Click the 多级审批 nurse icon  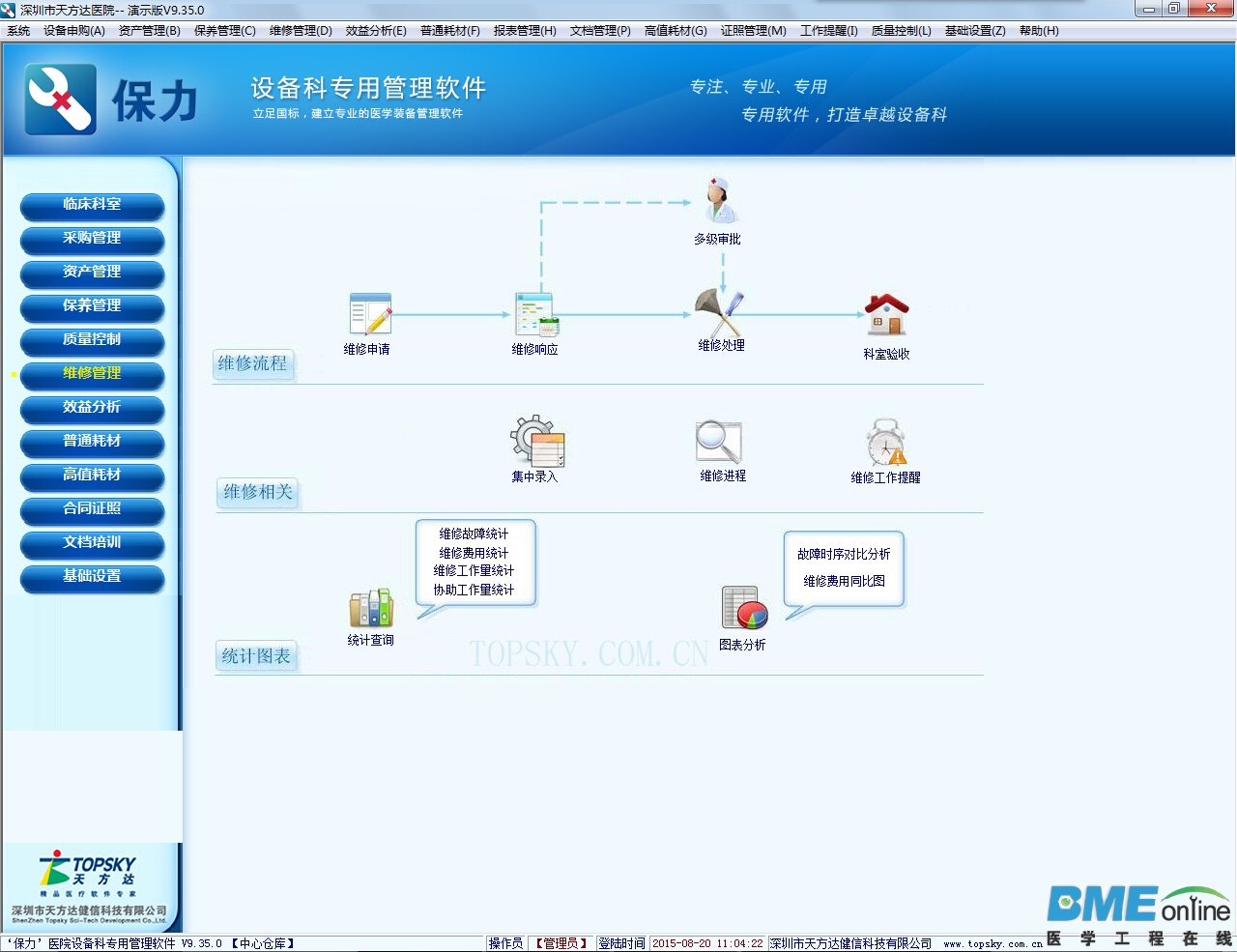717,198
